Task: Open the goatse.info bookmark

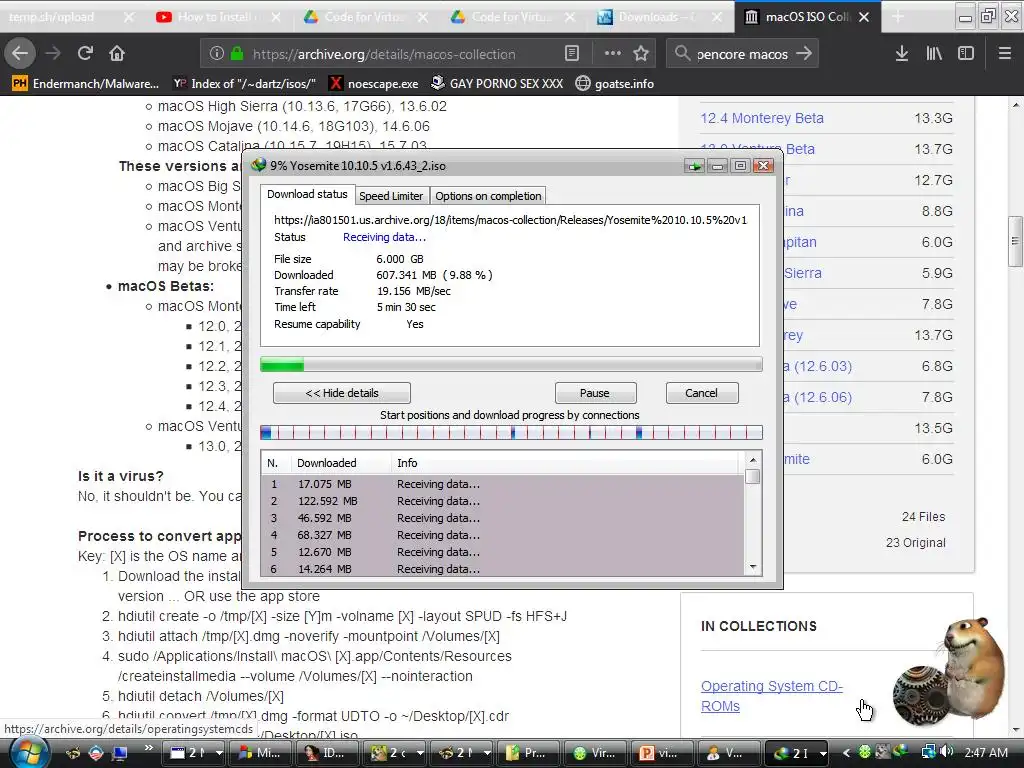Action: [x=615, y=84]
